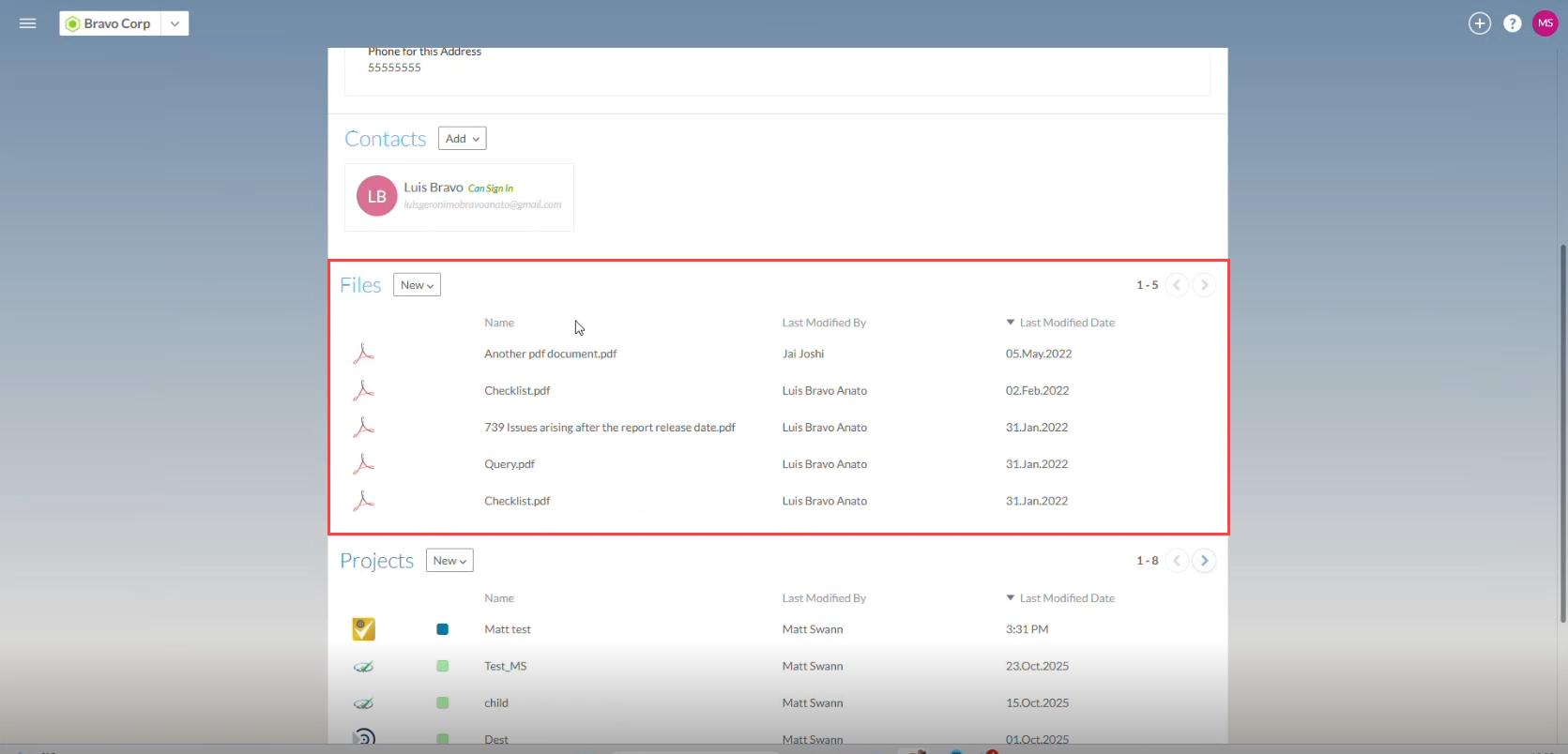This screenshot has width=1568, height=754.
Task: Click the 15.Oct.2025 date cell
Action: click(x=1037, y=702)
